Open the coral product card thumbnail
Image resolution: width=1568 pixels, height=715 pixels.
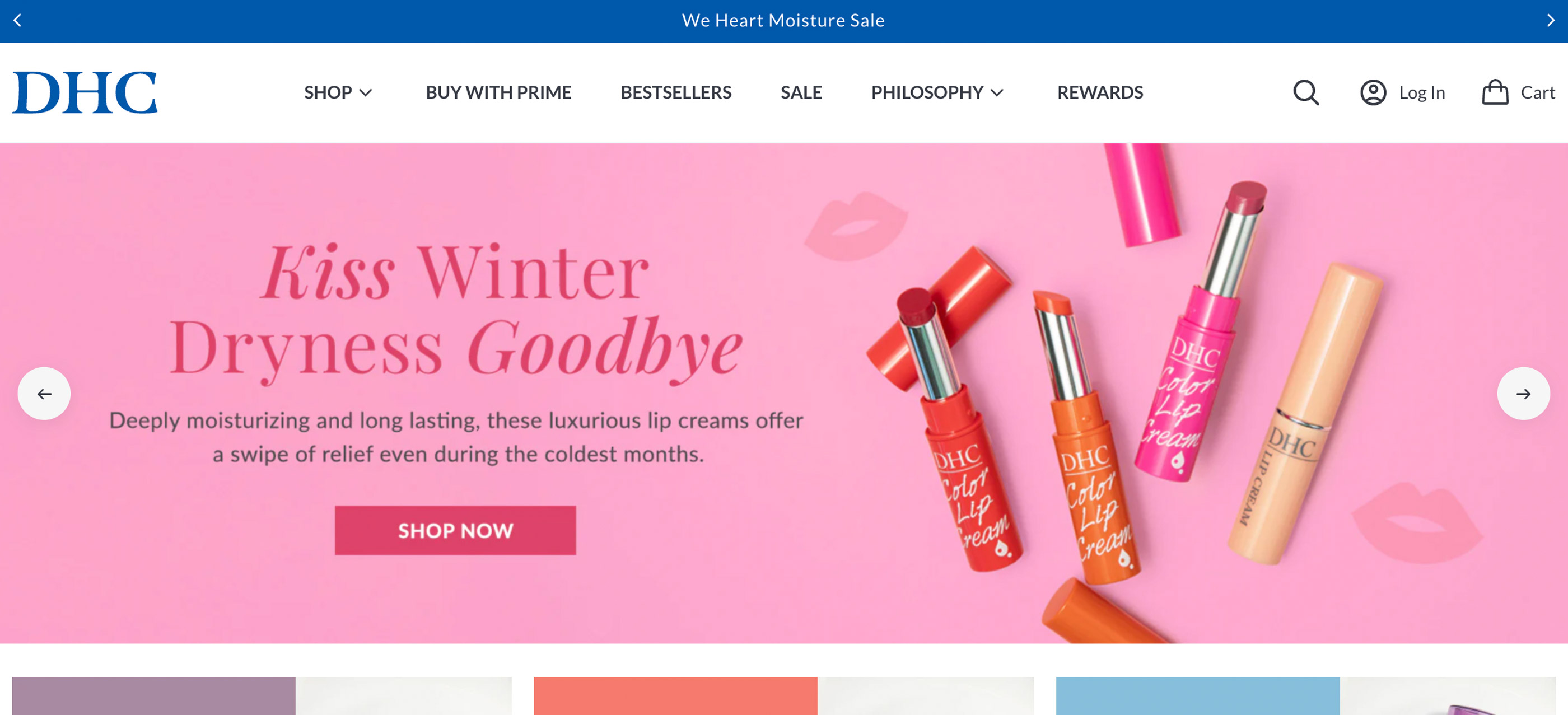coord(783,695)
